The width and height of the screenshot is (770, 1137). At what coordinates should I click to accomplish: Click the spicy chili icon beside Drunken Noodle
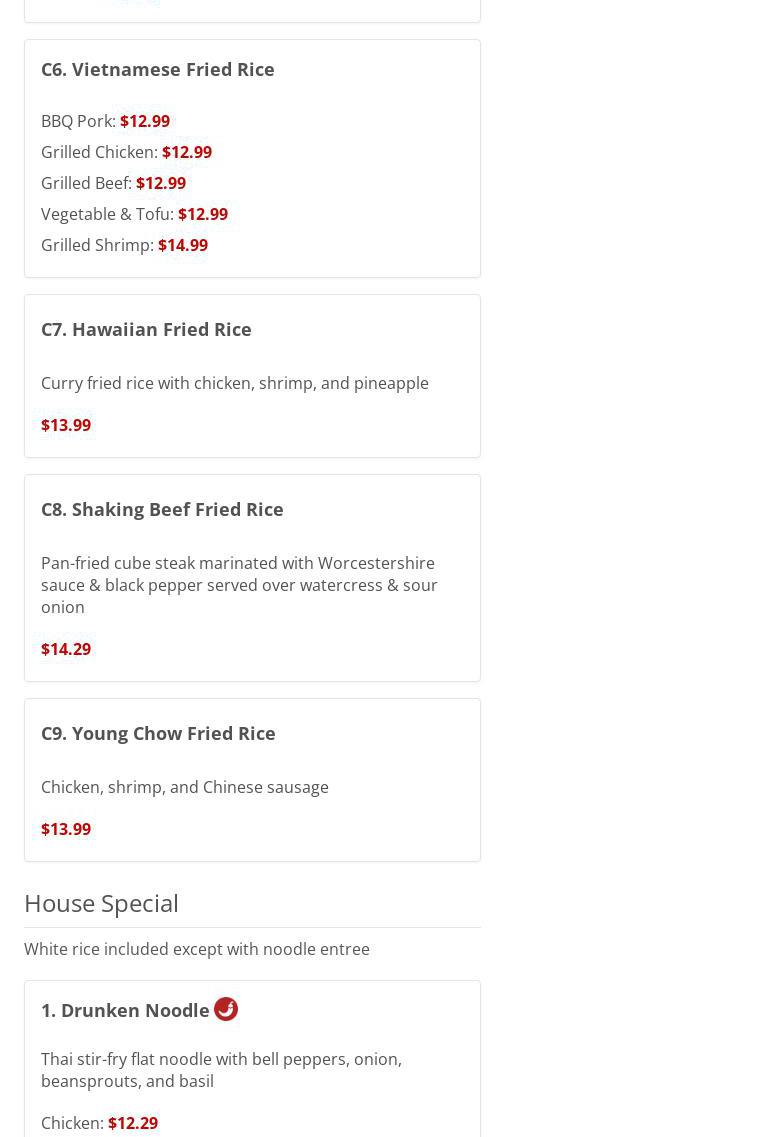pos(226,1009)
